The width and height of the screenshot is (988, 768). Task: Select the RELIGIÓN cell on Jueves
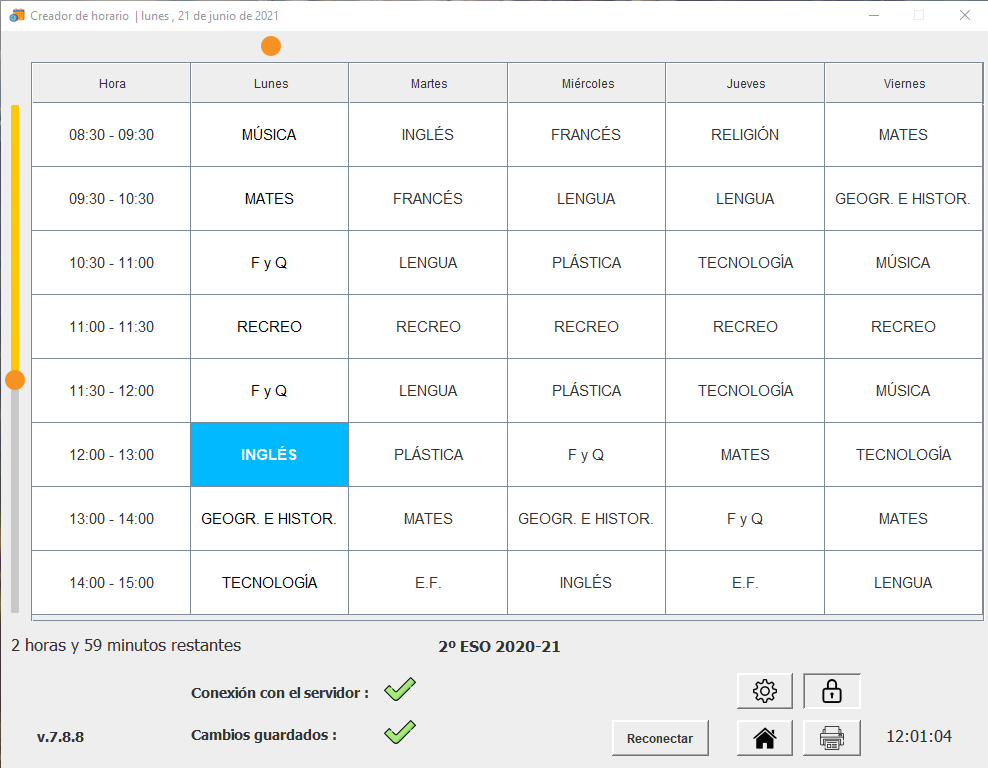(x=745, y=135)
